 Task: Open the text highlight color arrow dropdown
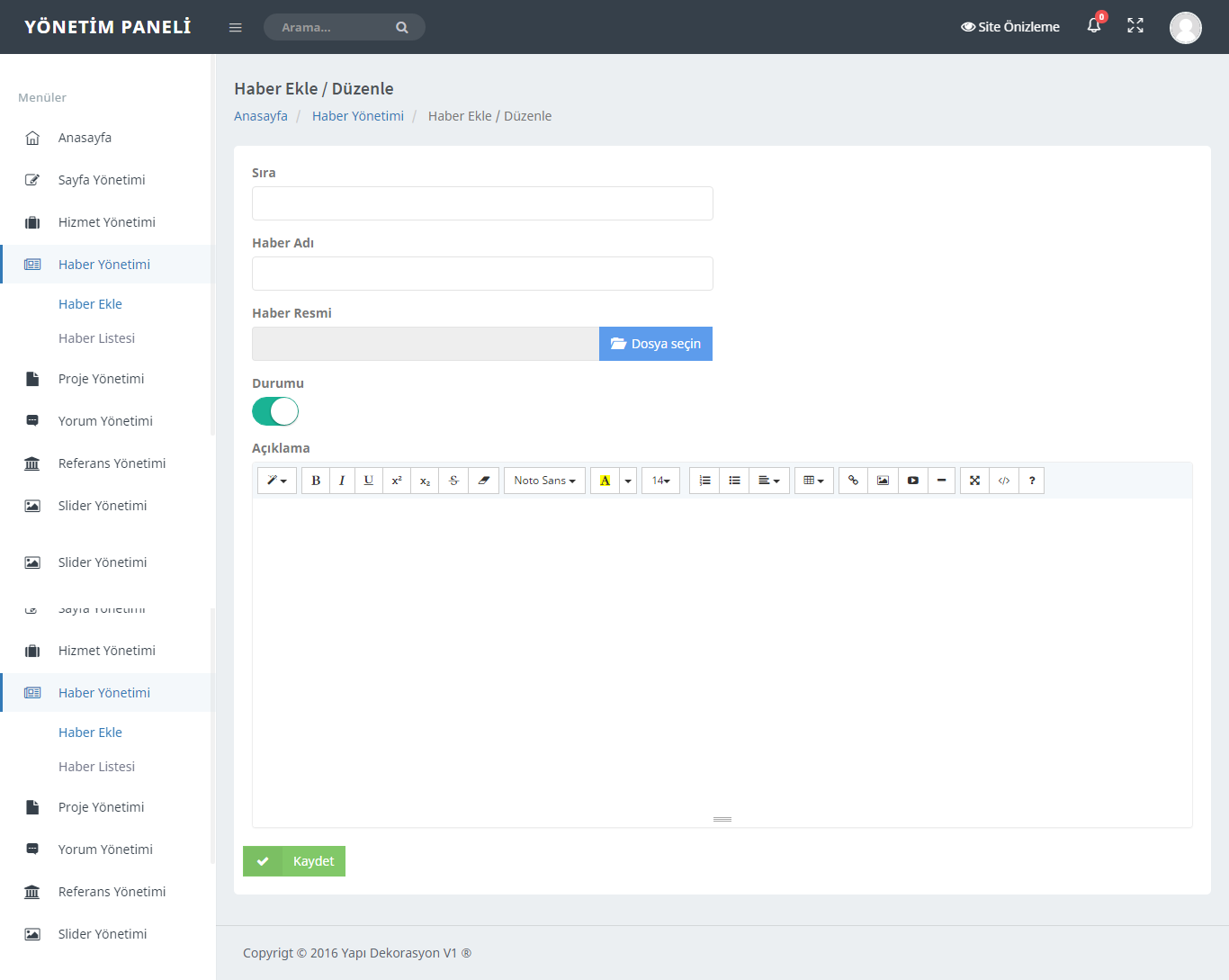point(628,481)
